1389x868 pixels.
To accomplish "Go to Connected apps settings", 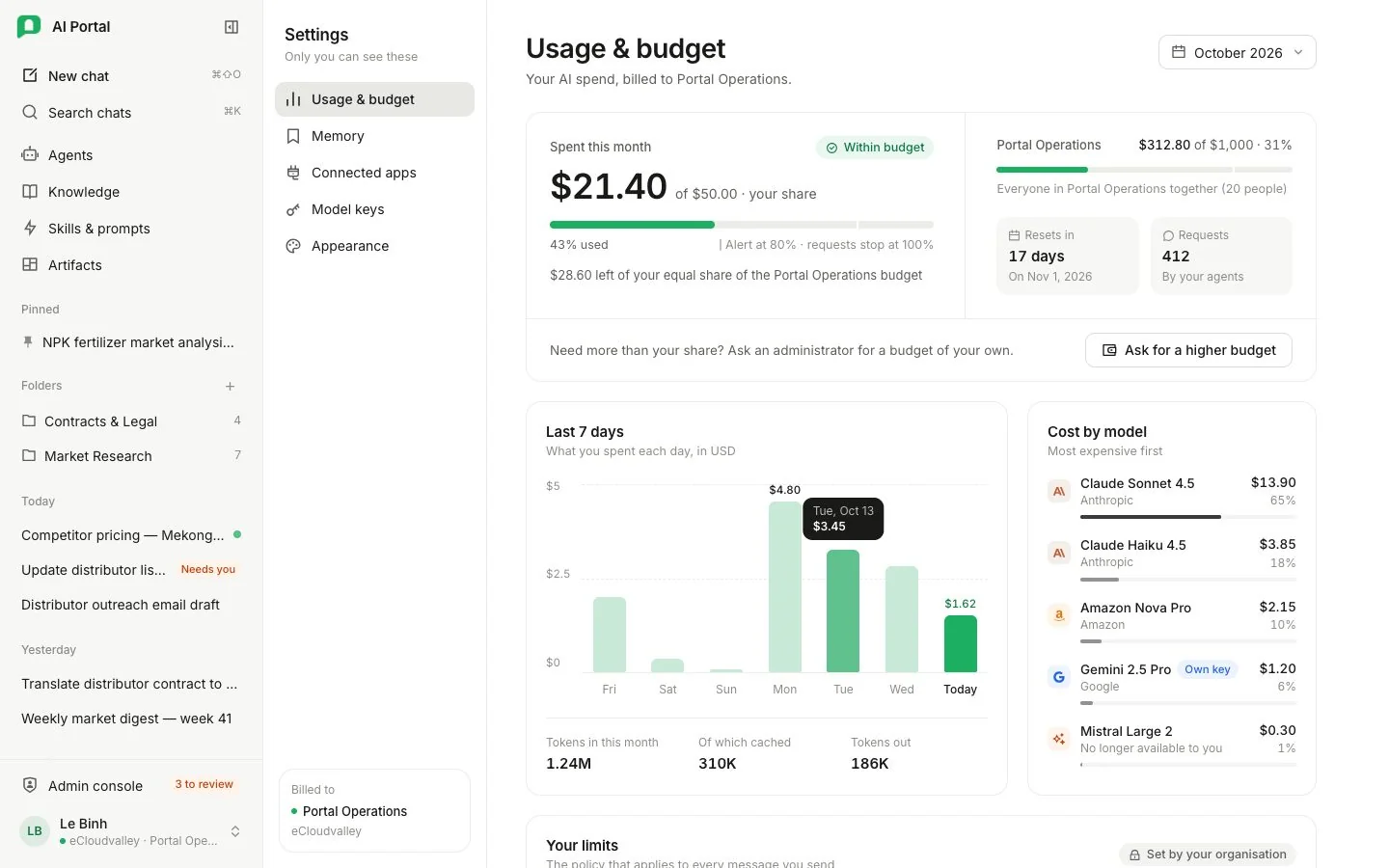I will [x=374, y=173].
